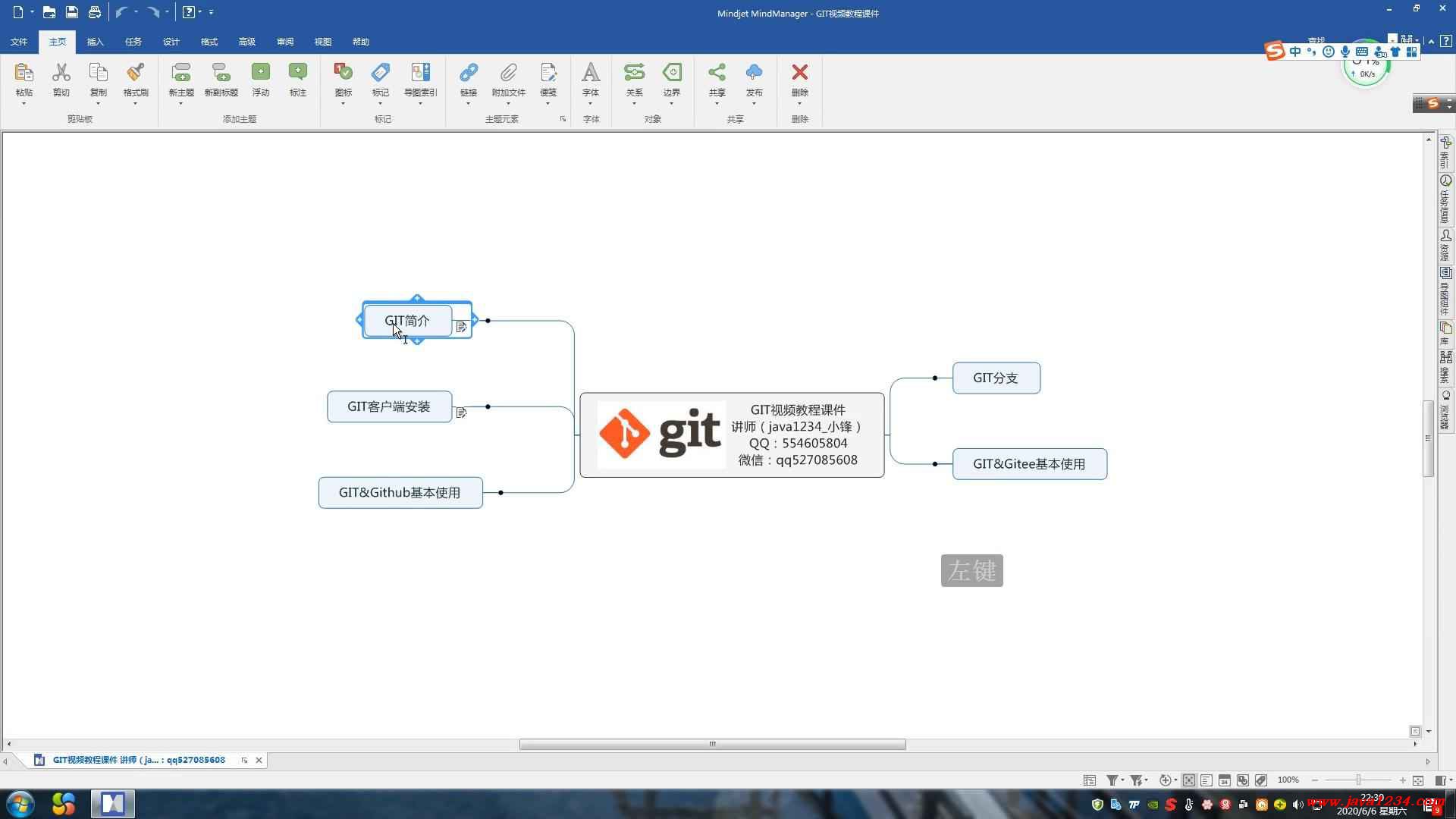The image size is (1456, 819).
Task: Click the Cut (剪切) scissors icon
Action: tap(61, 72)
